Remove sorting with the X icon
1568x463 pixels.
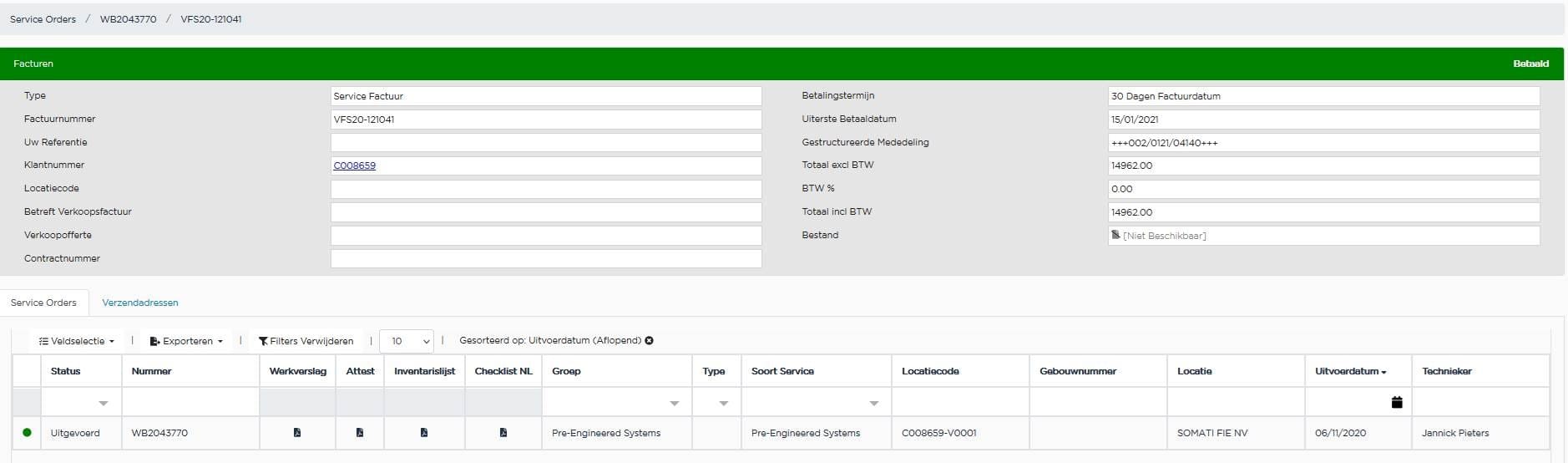(x=650, y=341)
